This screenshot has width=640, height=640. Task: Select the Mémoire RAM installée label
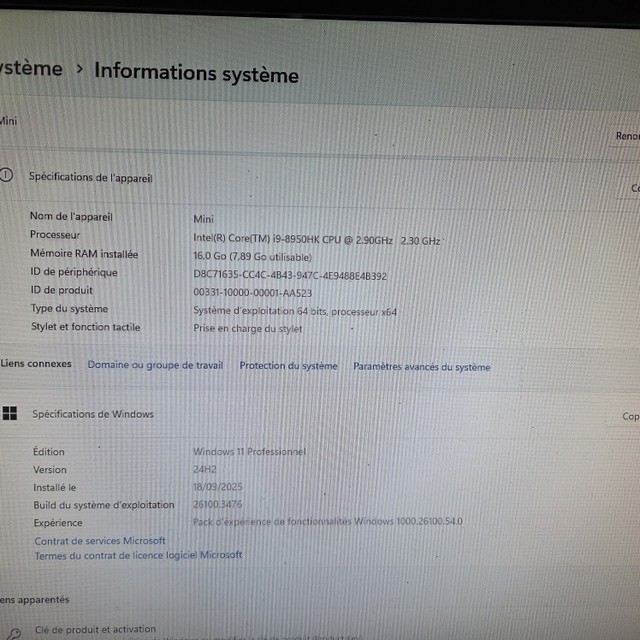pyautogui.click(x=84, y=253)
